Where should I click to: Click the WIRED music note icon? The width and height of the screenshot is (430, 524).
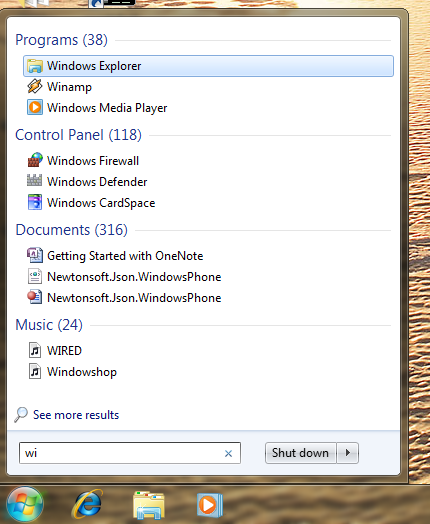point(35,350)
